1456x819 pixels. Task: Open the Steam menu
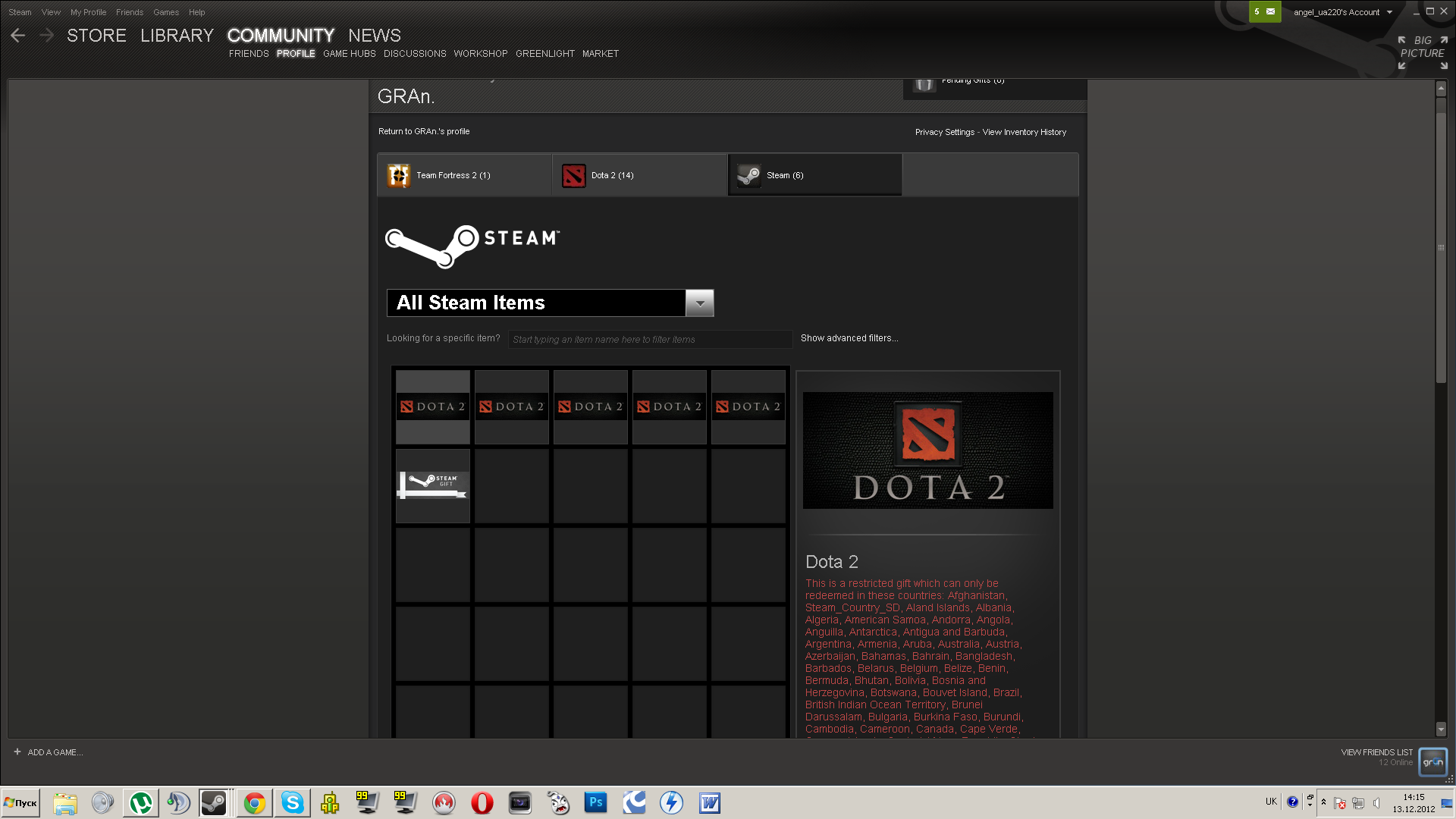click(x=20, y=12)
